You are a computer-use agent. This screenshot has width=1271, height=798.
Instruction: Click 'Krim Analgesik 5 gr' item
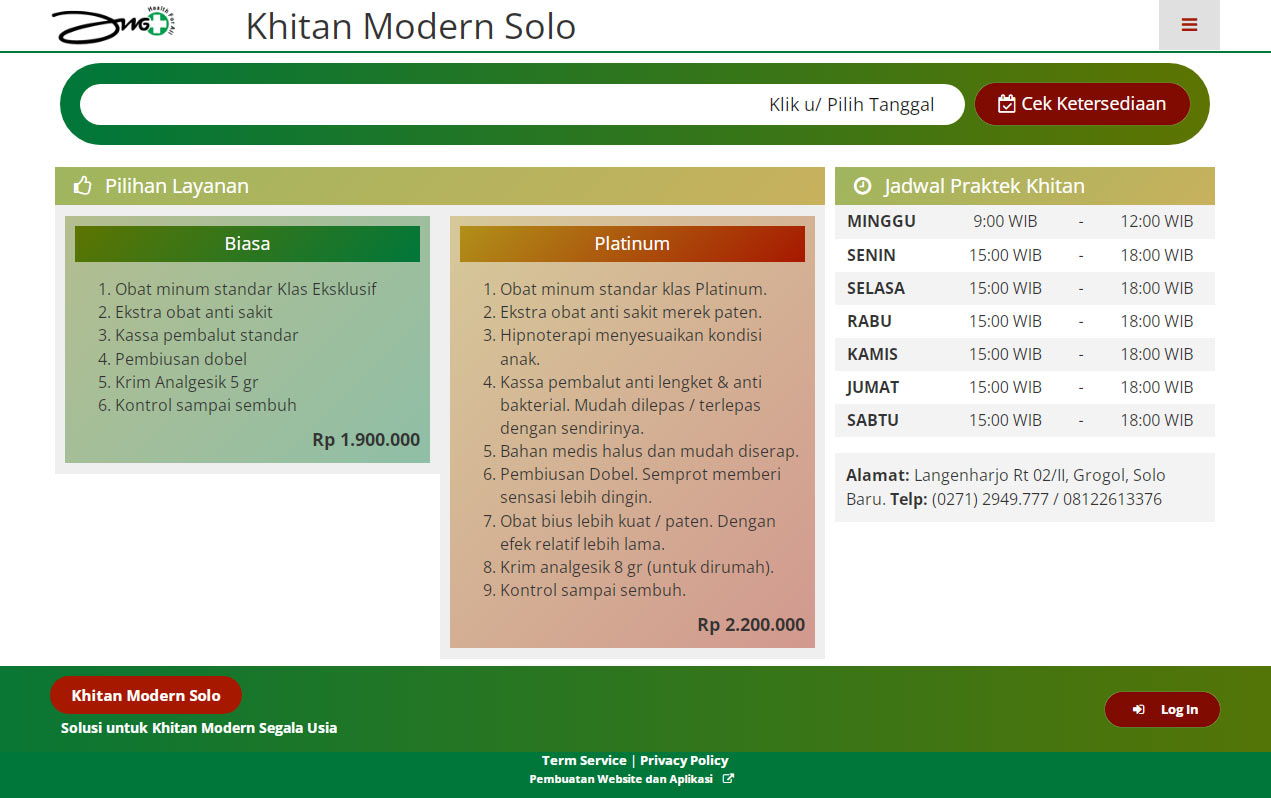pos(187,382)
